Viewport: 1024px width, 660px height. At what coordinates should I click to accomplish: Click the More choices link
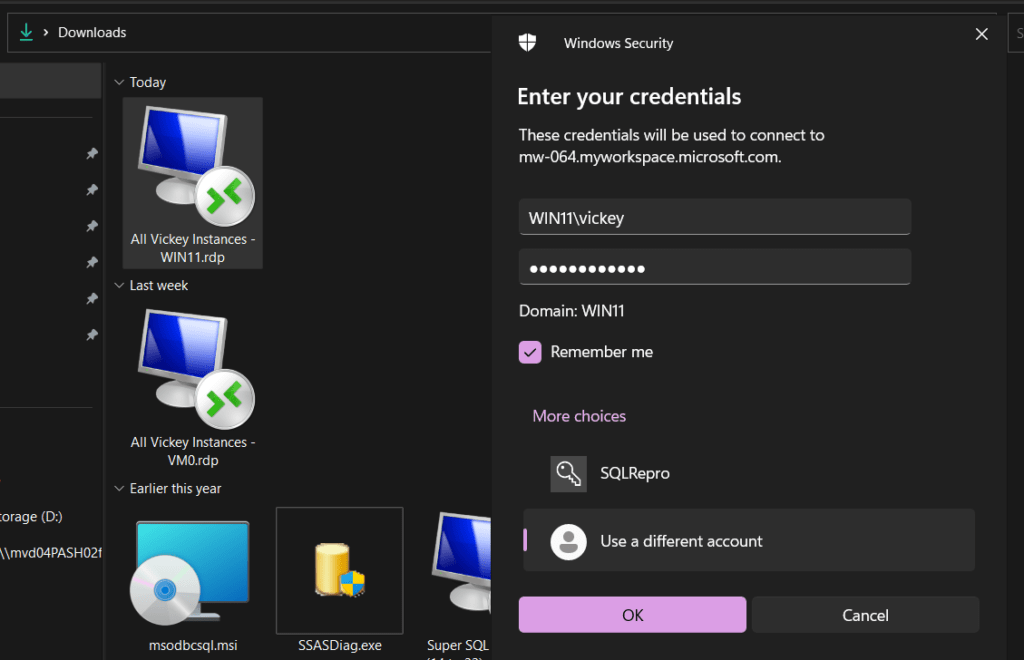point(579,416)
